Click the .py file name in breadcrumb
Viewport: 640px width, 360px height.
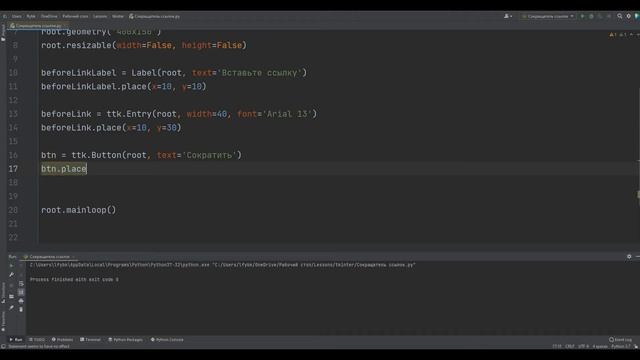pos(155,16)
